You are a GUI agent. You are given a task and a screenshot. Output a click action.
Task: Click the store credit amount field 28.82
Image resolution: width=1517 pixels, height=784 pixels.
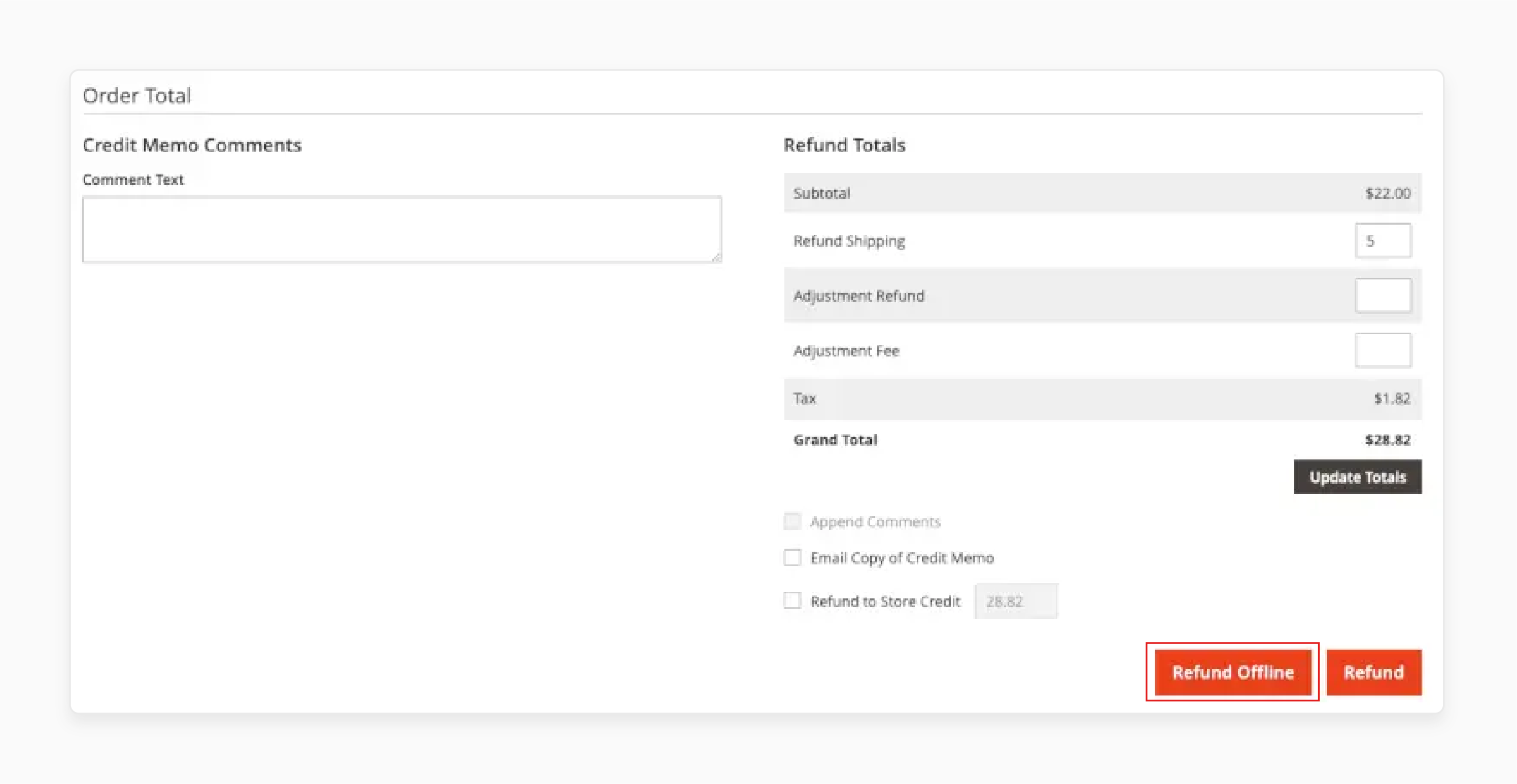pyautogui.click(x=1016, y=601)
